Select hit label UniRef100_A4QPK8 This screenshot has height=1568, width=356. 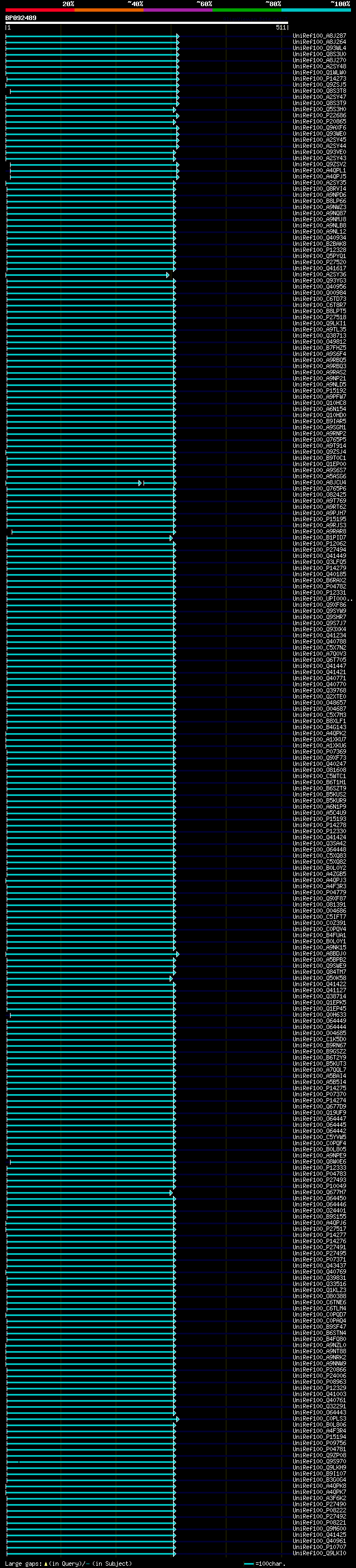tap(319, 1485)
